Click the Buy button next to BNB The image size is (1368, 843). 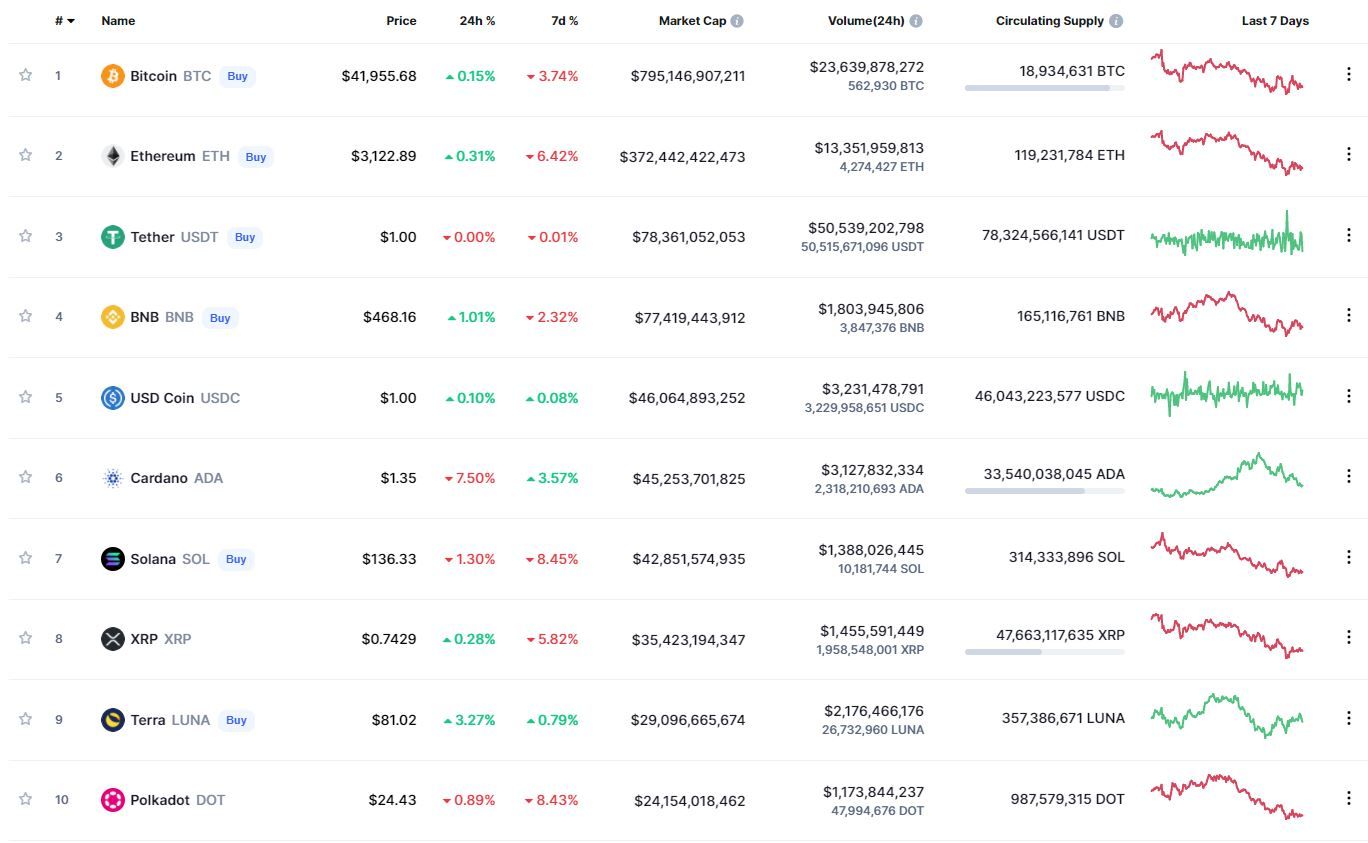pyautogui.click(x=220, y=318)
